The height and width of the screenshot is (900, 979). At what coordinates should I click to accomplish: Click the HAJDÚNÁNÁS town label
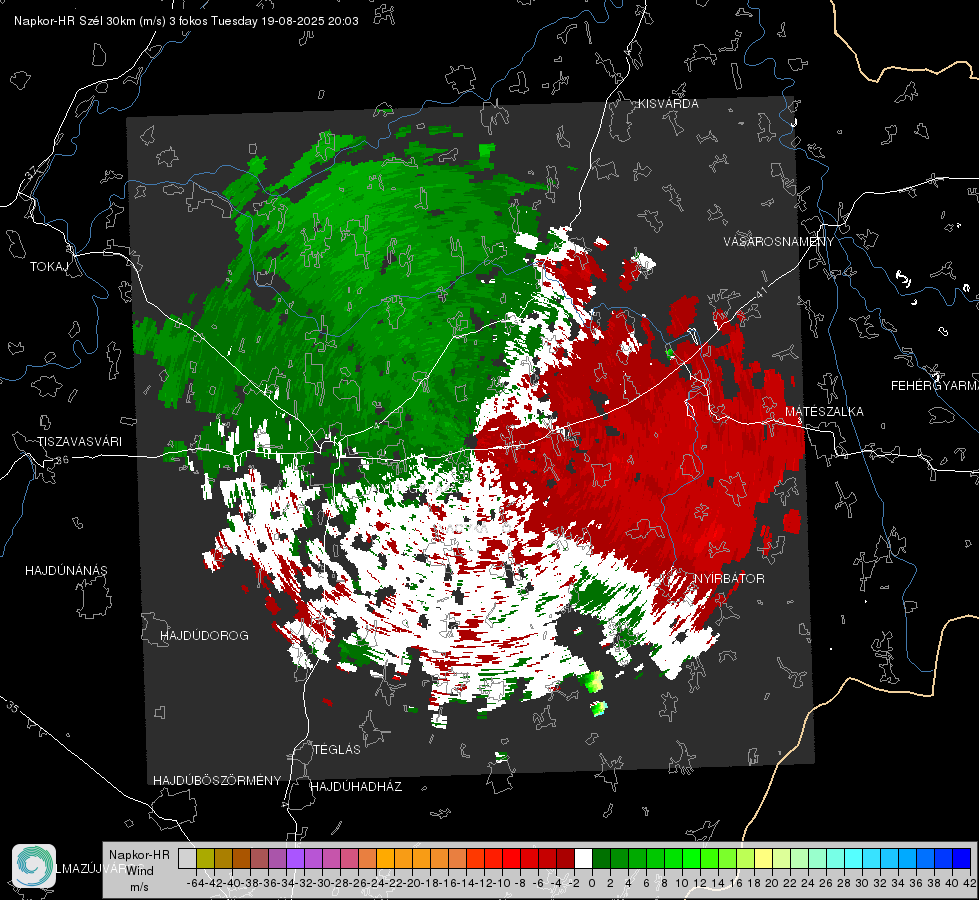(66, 570)
